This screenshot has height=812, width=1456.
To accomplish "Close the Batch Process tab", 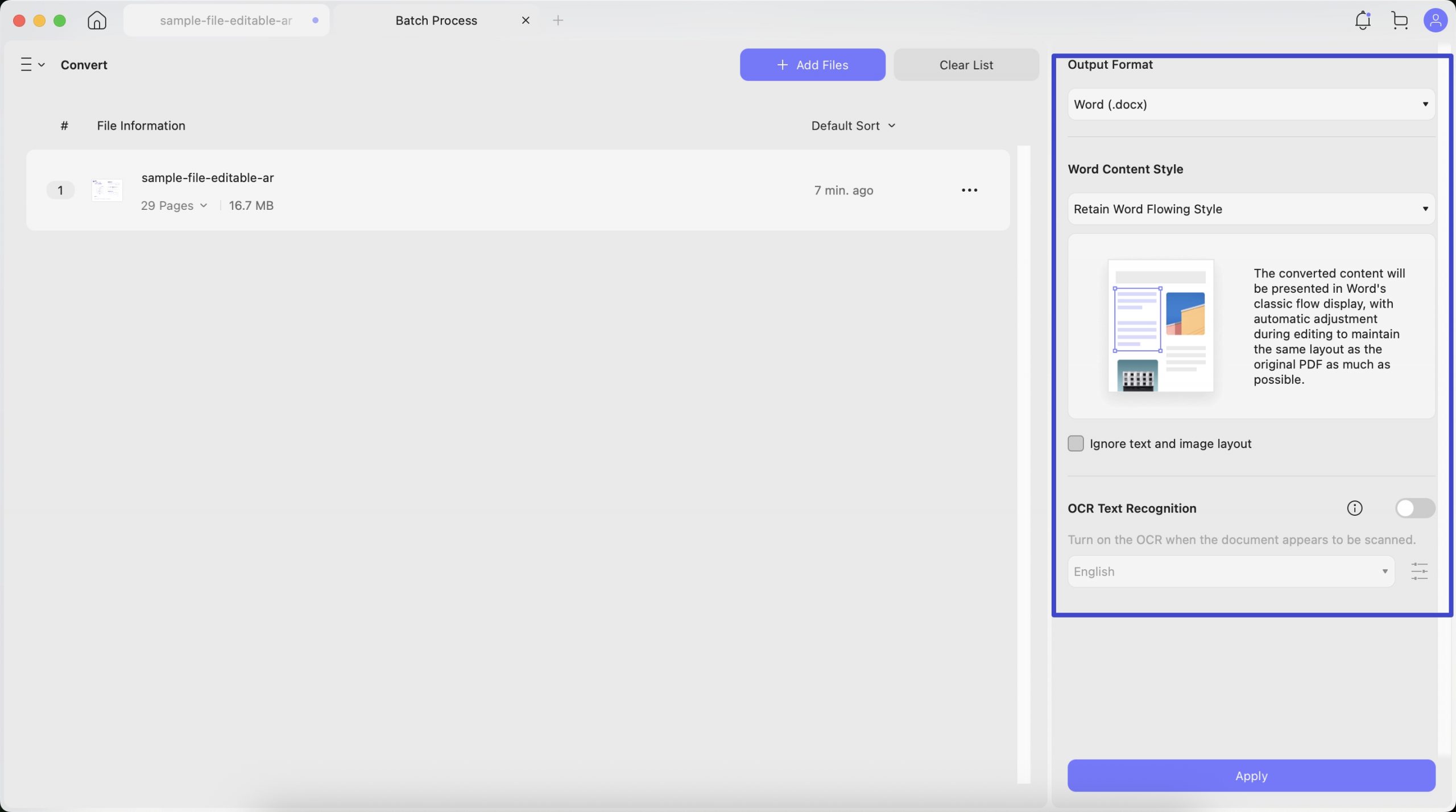I will tap(526, 20).
